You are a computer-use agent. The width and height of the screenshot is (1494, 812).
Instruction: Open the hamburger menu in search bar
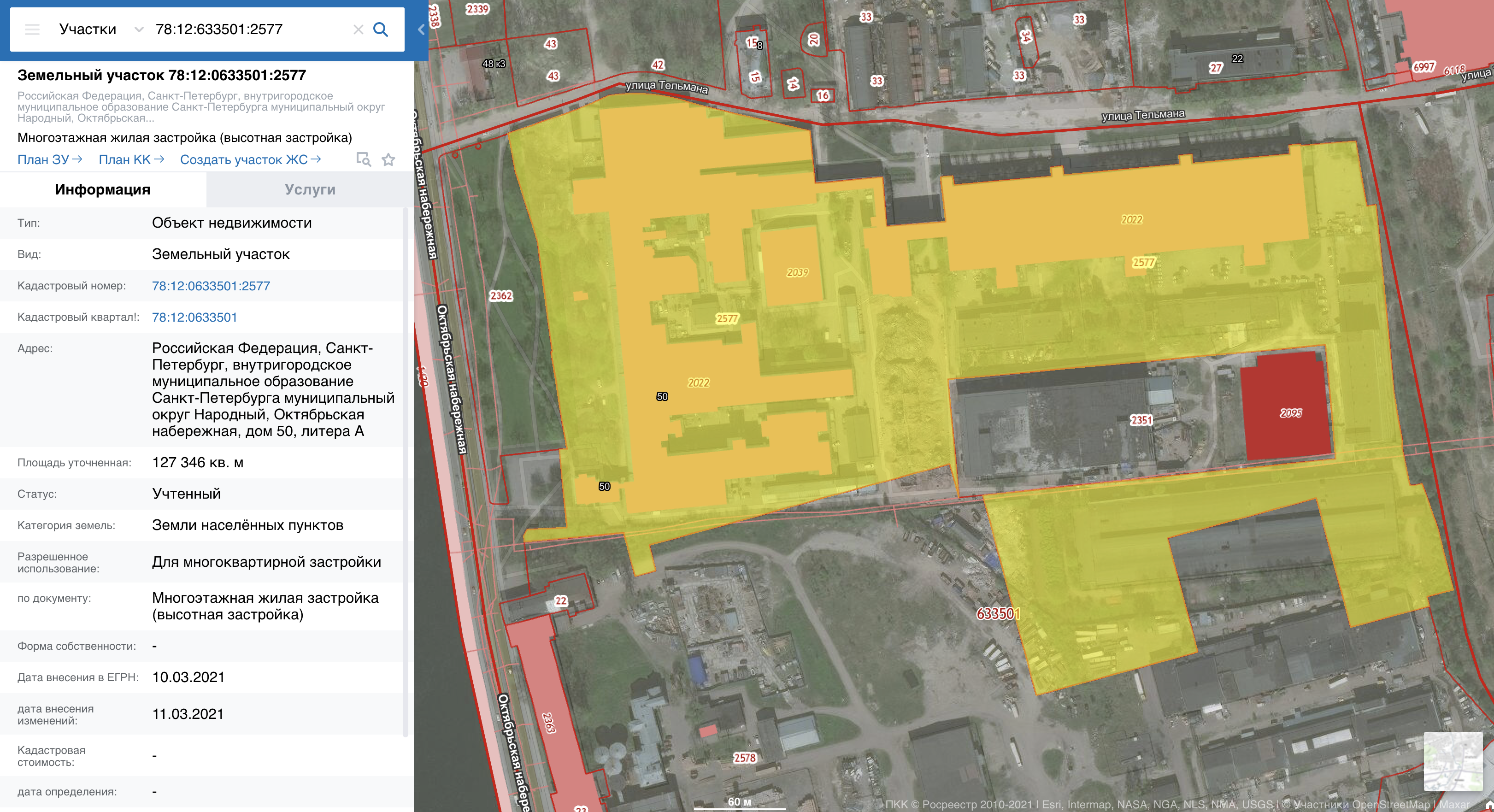pyautogui.click(x=32, y=29)
